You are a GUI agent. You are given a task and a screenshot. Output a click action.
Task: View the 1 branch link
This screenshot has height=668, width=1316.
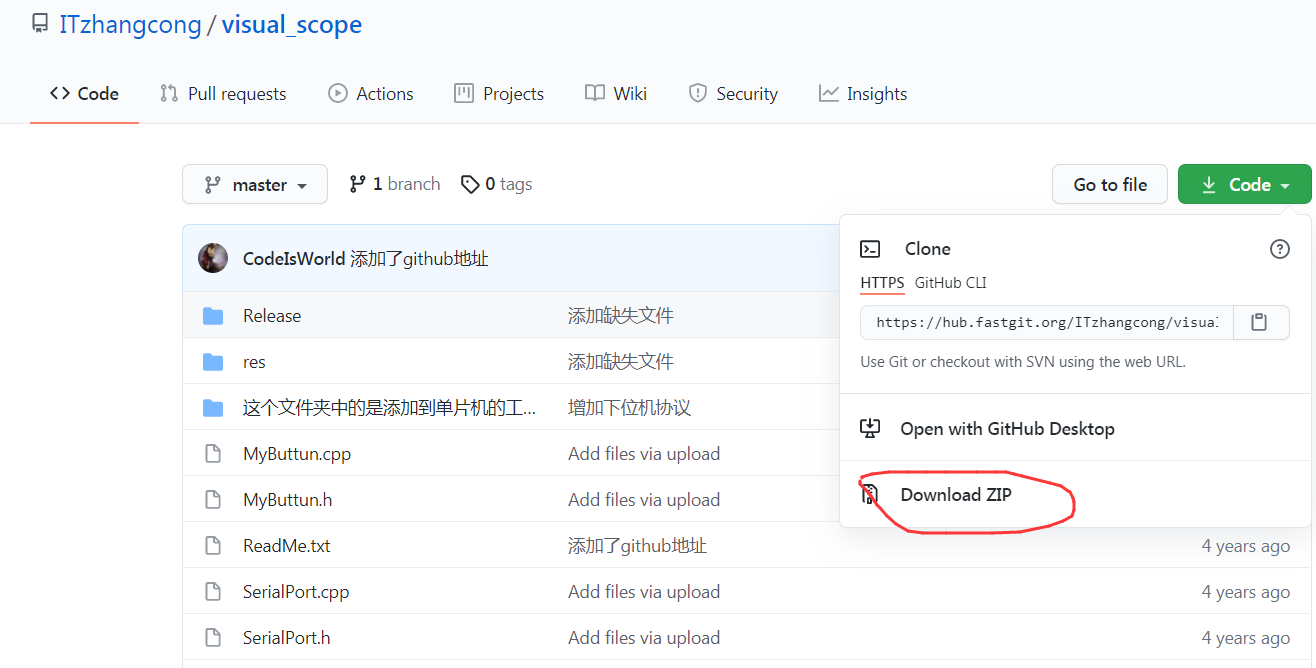pos(394,184)
